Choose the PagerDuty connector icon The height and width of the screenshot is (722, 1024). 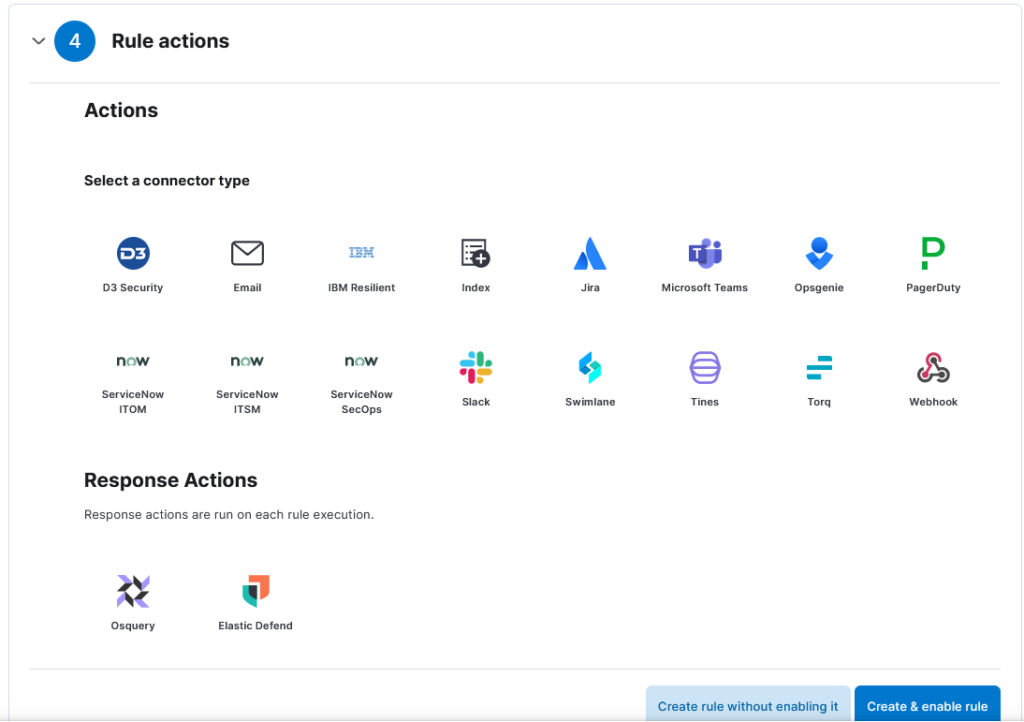click(x=933, y=253)
